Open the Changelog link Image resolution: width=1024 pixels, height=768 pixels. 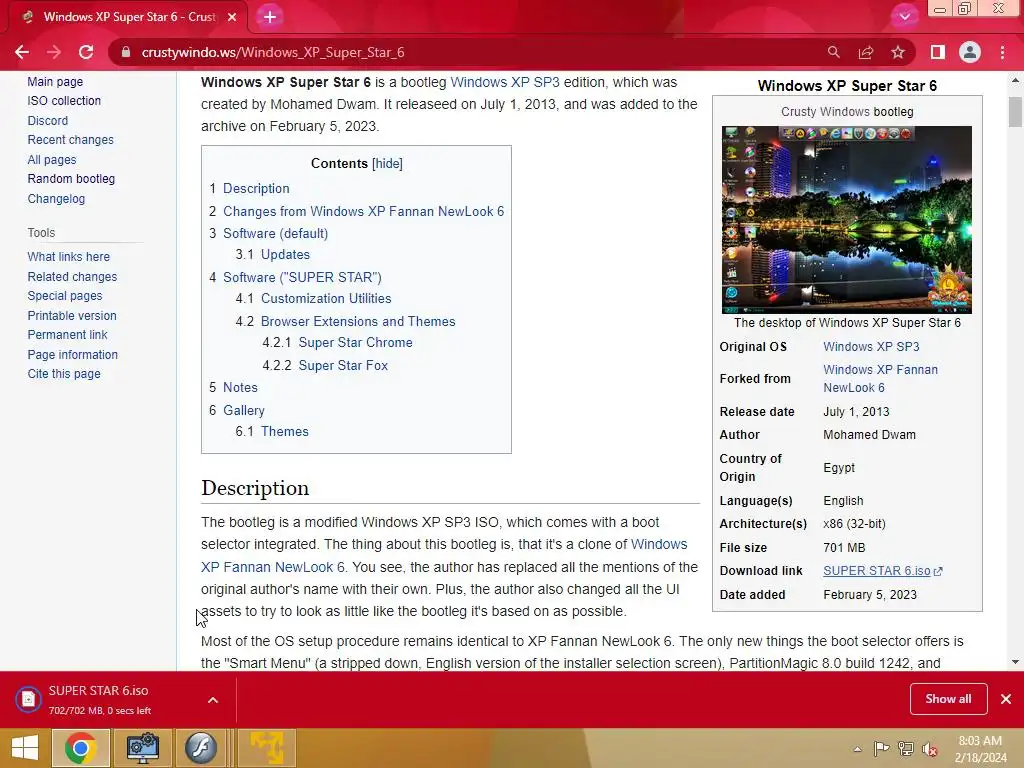pyautogui.click(x=56, y=199)
